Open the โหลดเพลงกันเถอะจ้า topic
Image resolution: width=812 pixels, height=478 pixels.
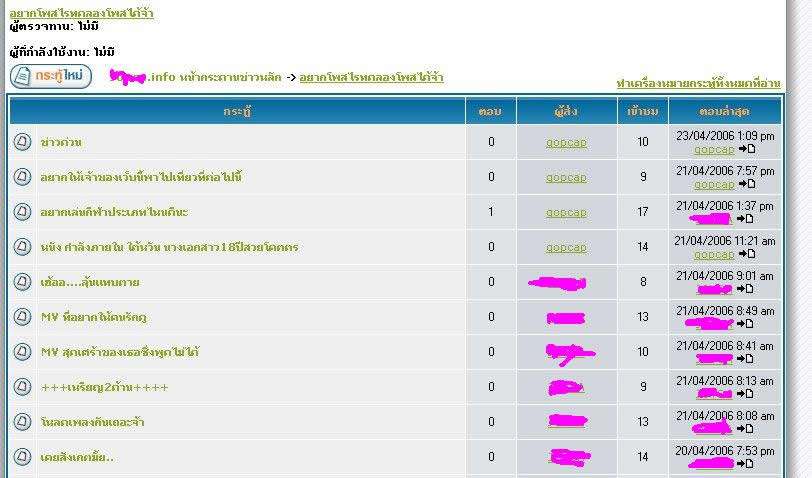click(93, 422)
